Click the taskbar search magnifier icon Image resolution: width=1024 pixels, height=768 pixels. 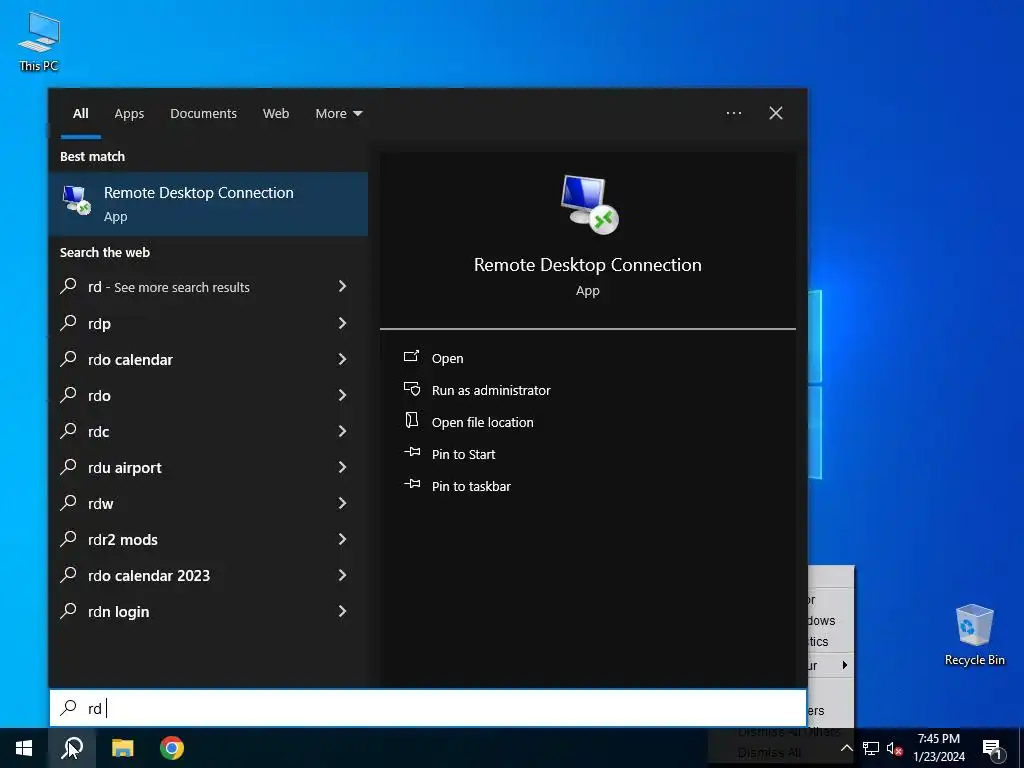click(x=72, y=748)
